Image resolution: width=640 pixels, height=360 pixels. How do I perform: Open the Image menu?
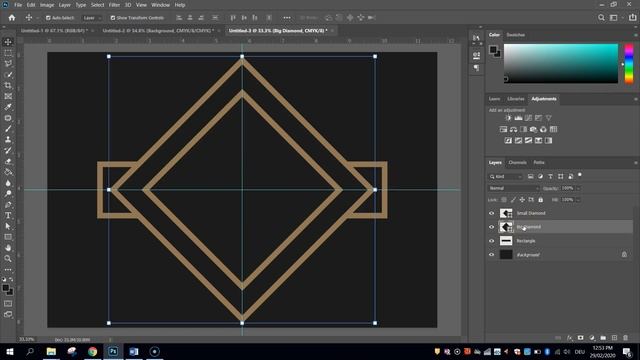tap(47, 5)
